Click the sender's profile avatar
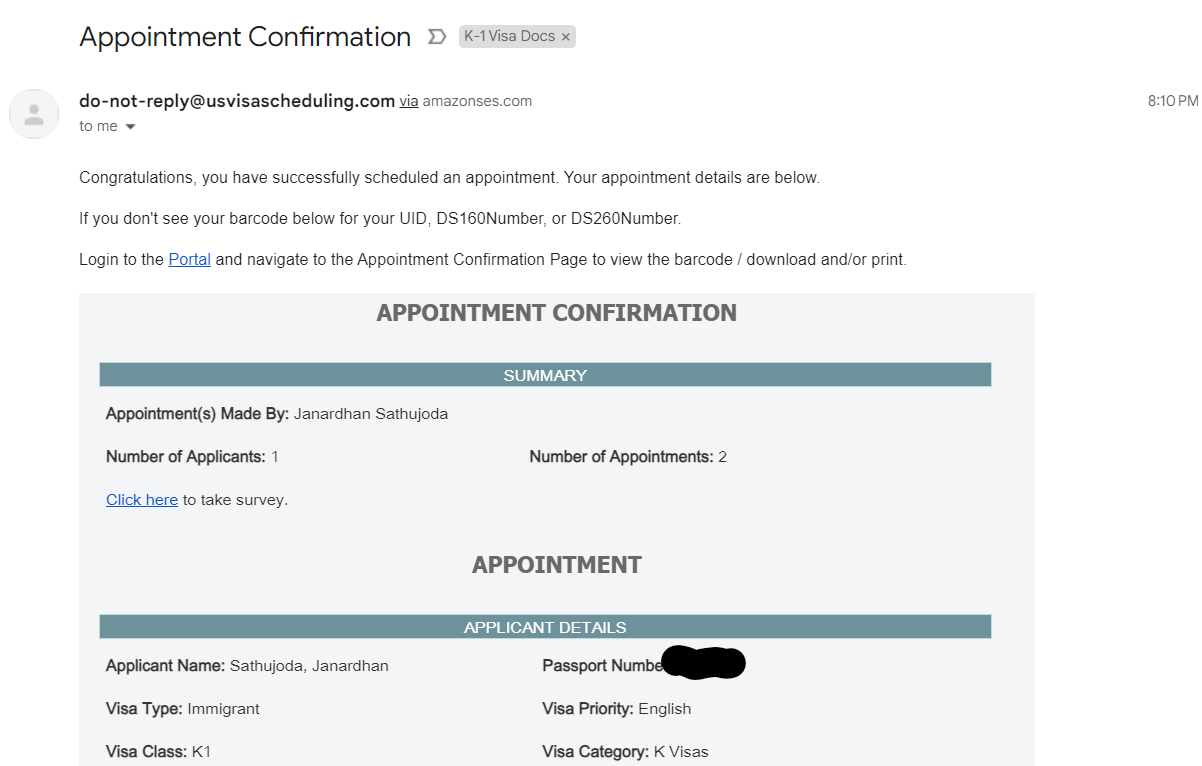The height and width of the screenshot is (766, 1202). click(34, 113)
